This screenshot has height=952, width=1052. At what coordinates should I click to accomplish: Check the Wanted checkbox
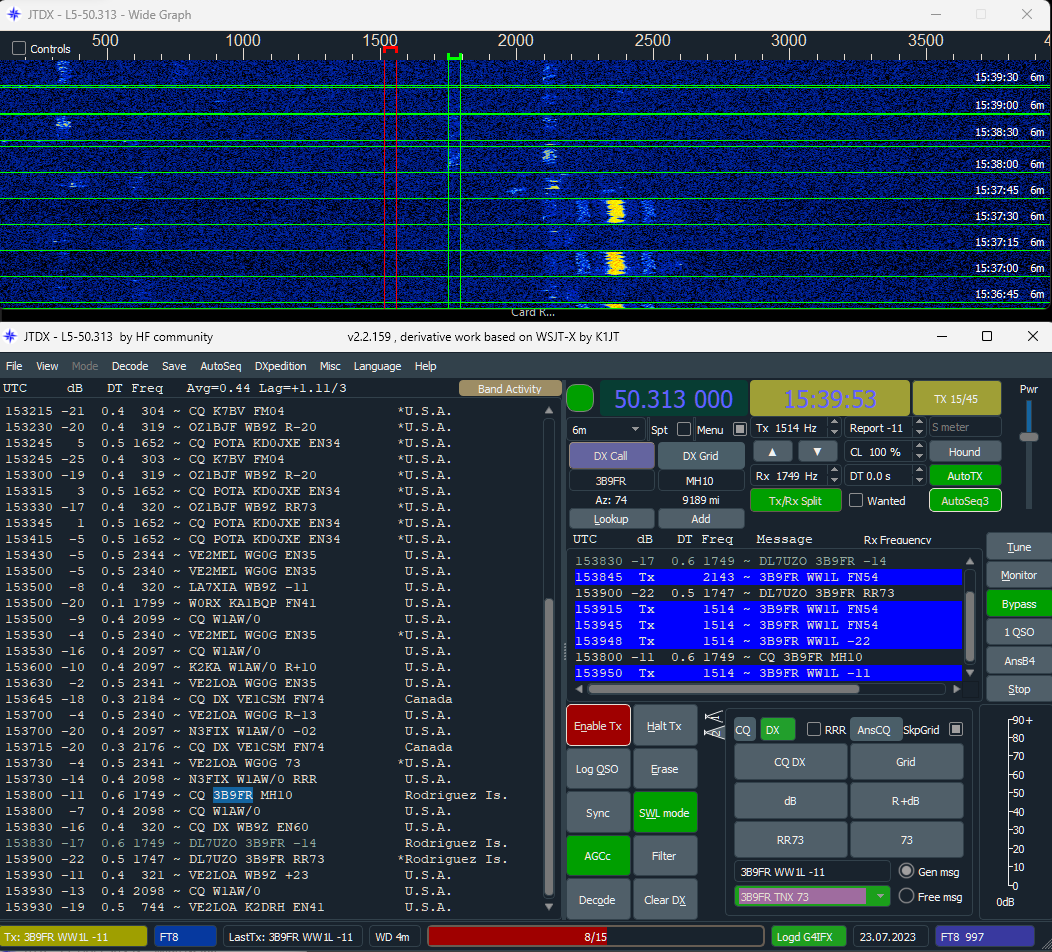click(856, 500)
